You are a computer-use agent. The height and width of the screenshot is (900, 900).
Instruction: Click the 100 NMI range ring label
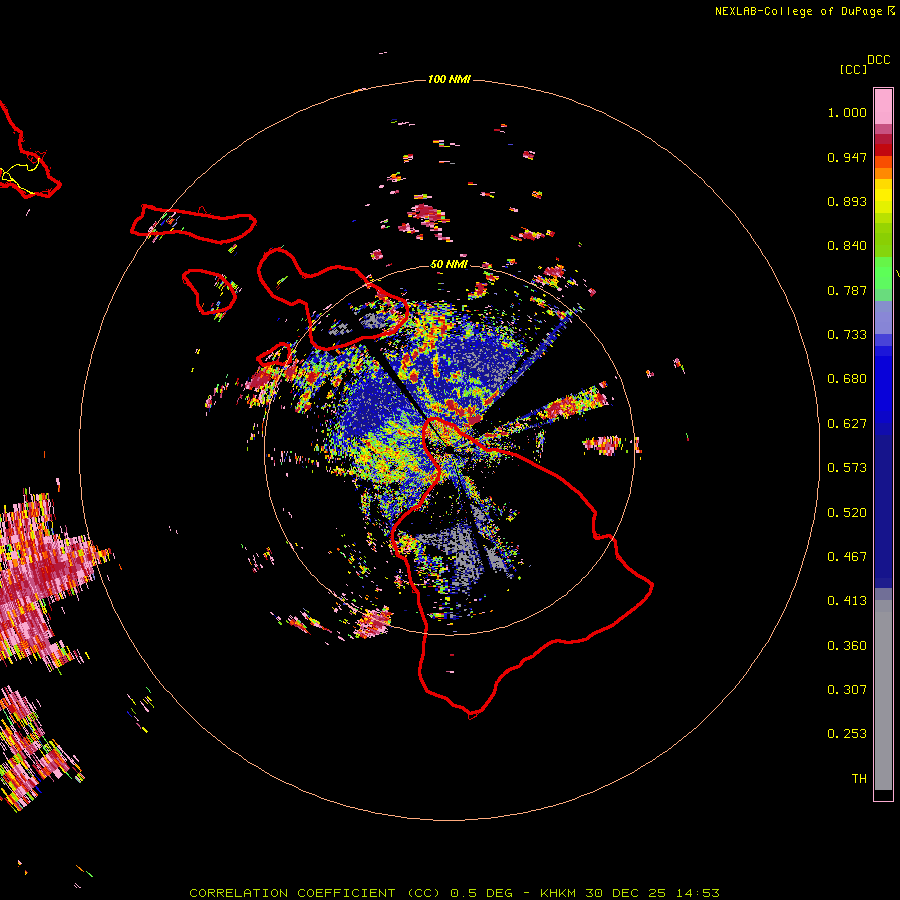449,79
